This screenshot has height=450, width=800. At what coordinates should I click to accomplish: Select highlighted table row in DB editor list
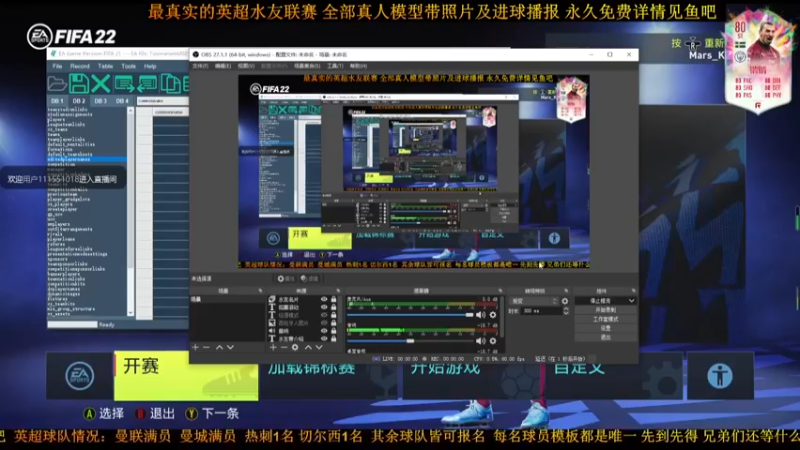tap(87, 159)
